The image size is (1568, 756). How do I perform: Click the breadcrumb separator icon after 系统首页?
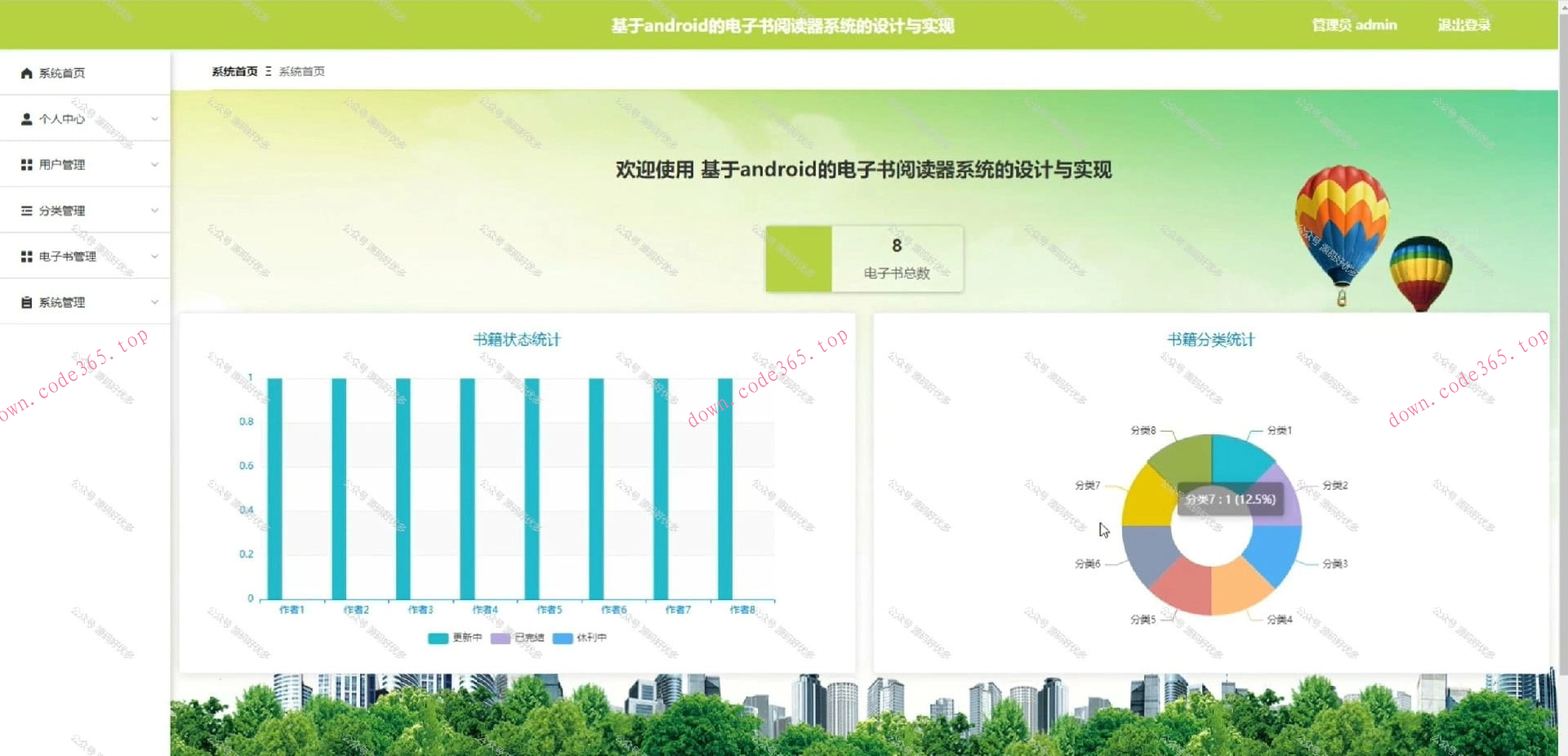268,72
